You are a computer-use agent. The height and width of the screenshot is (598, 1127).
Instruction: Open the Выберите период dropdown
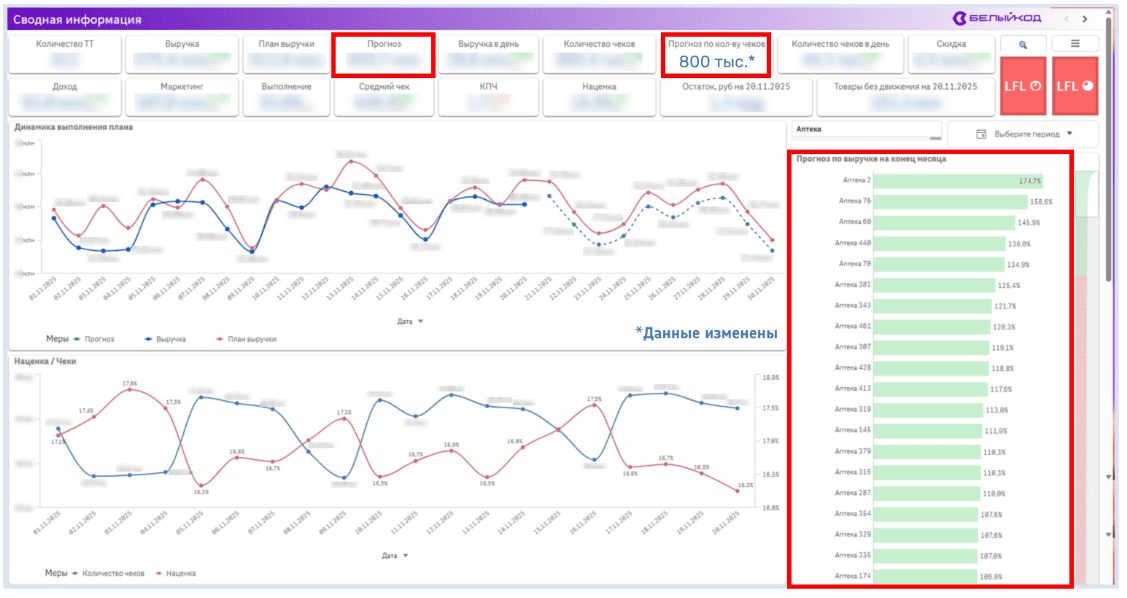pos(1022,134)
